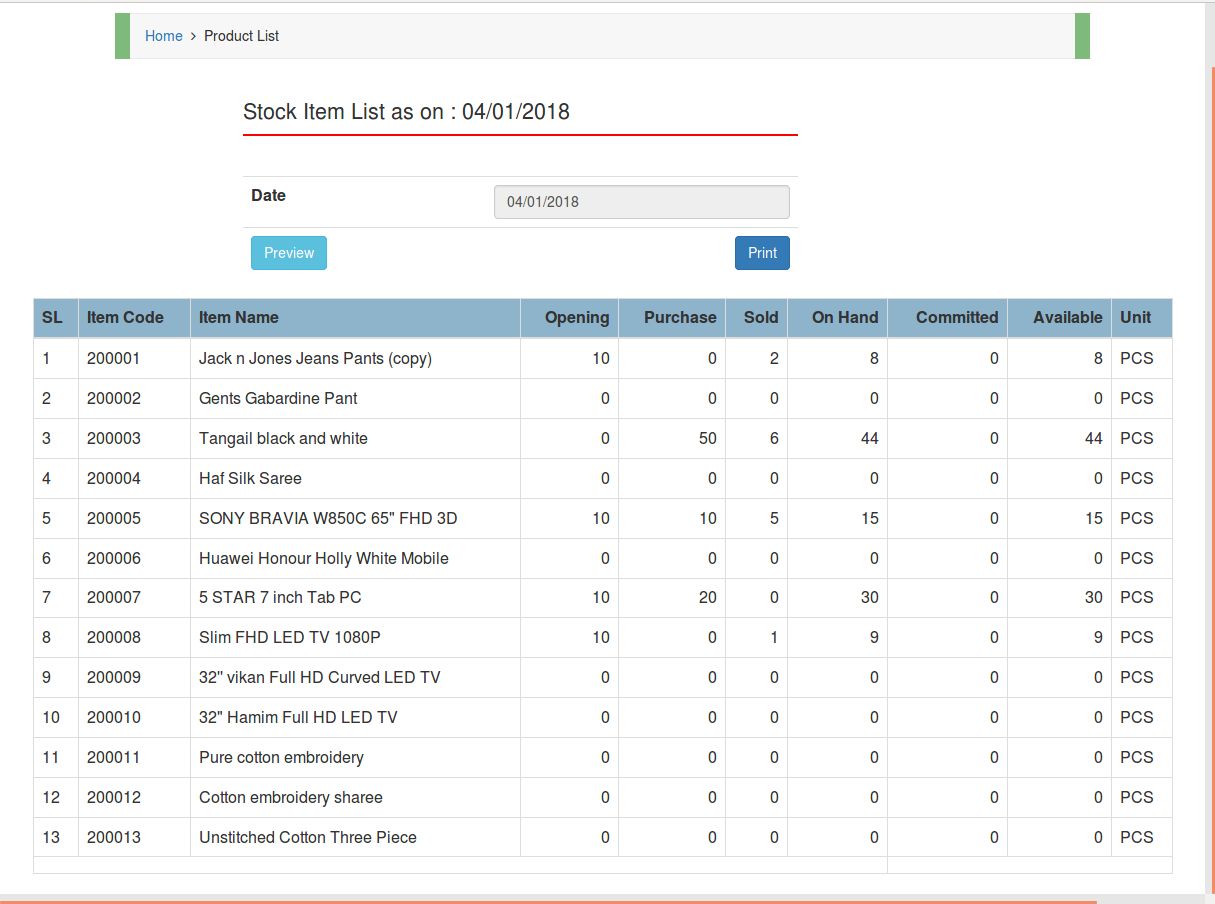The width and height of the screenshot is (1215, 904).
Task: Select the SONY BRAVIA W850C item name
Action: click(x=328, y=518)
